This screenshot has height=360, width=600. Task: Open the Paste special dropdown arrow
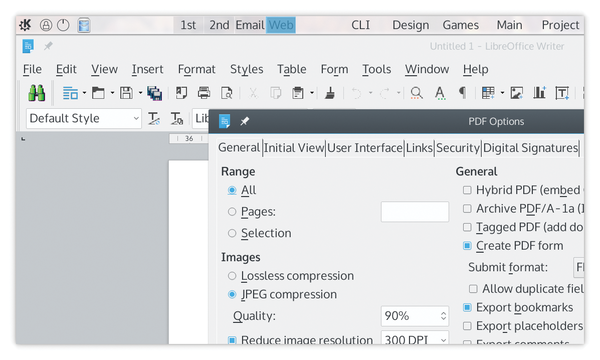click(312, 93)
